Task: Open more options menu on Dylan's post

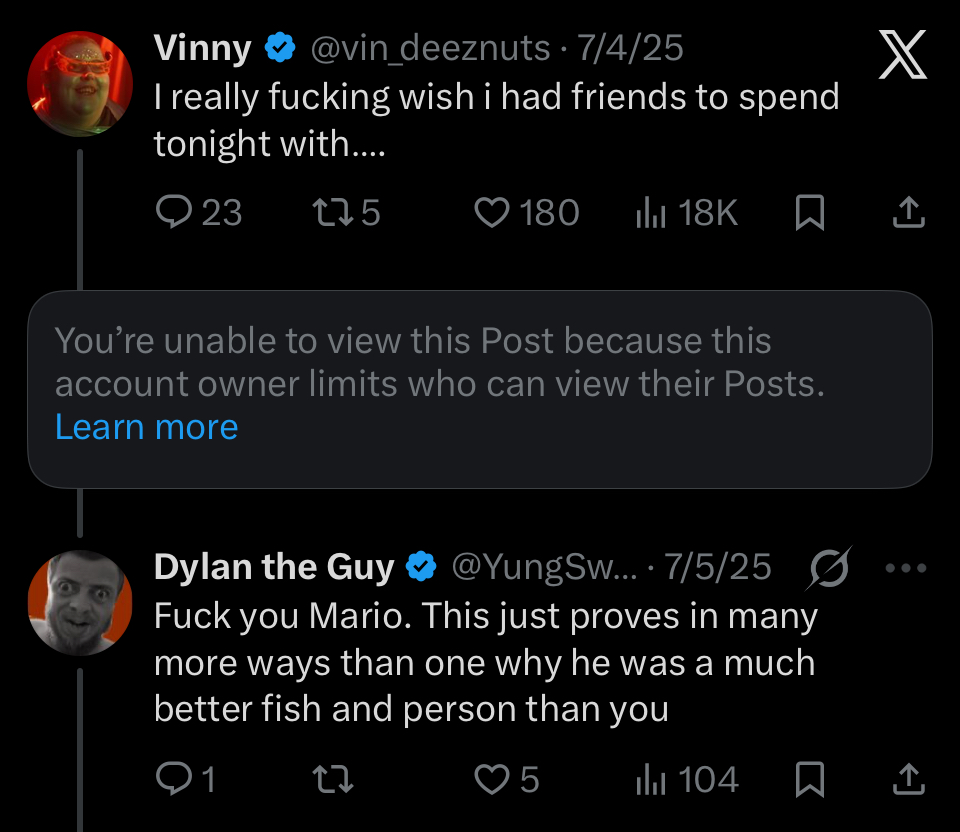Action: [x=906, y=568]
